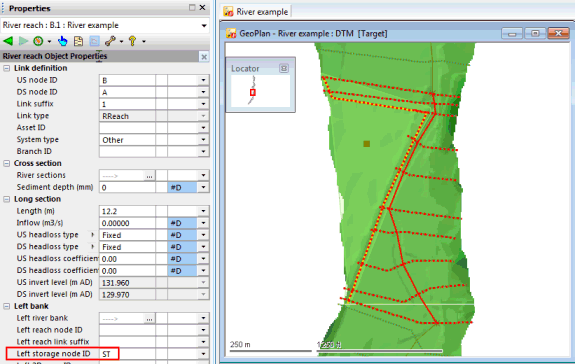Click the wrench tools icon
Screen dimensions: 575x364
[110, 41]
